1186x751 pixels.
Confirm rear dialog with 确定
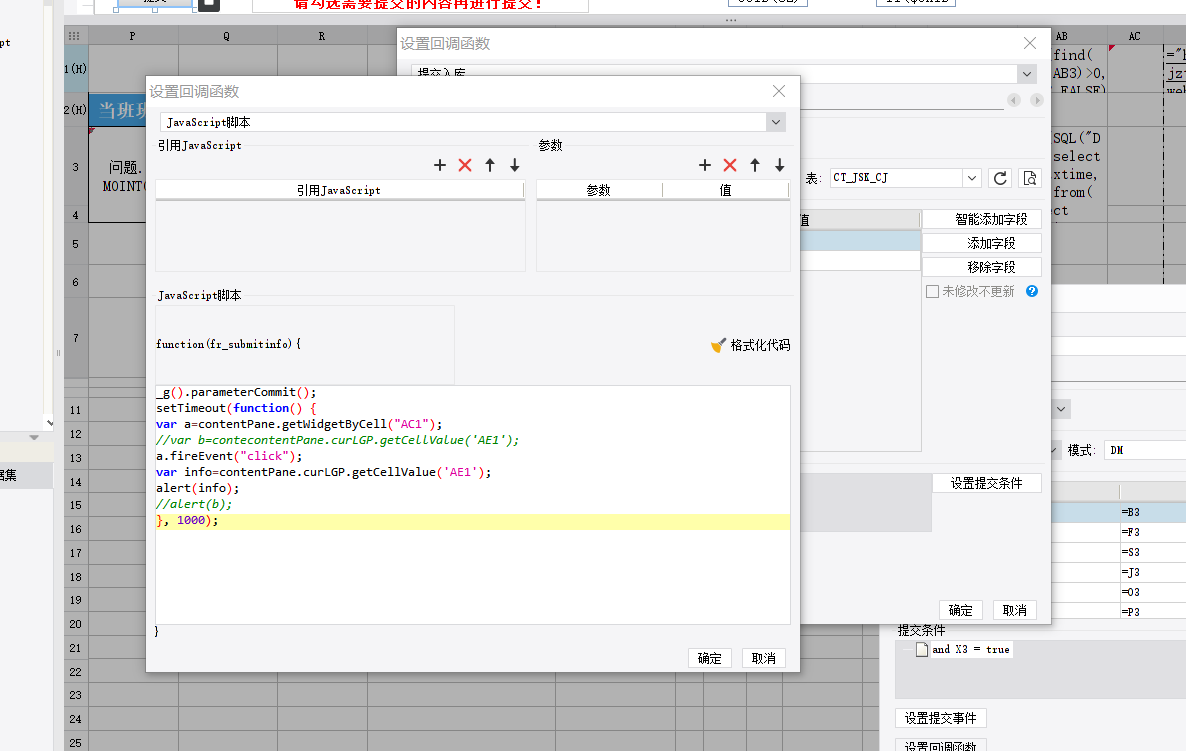pyautogui.click(x=961, y=610)
